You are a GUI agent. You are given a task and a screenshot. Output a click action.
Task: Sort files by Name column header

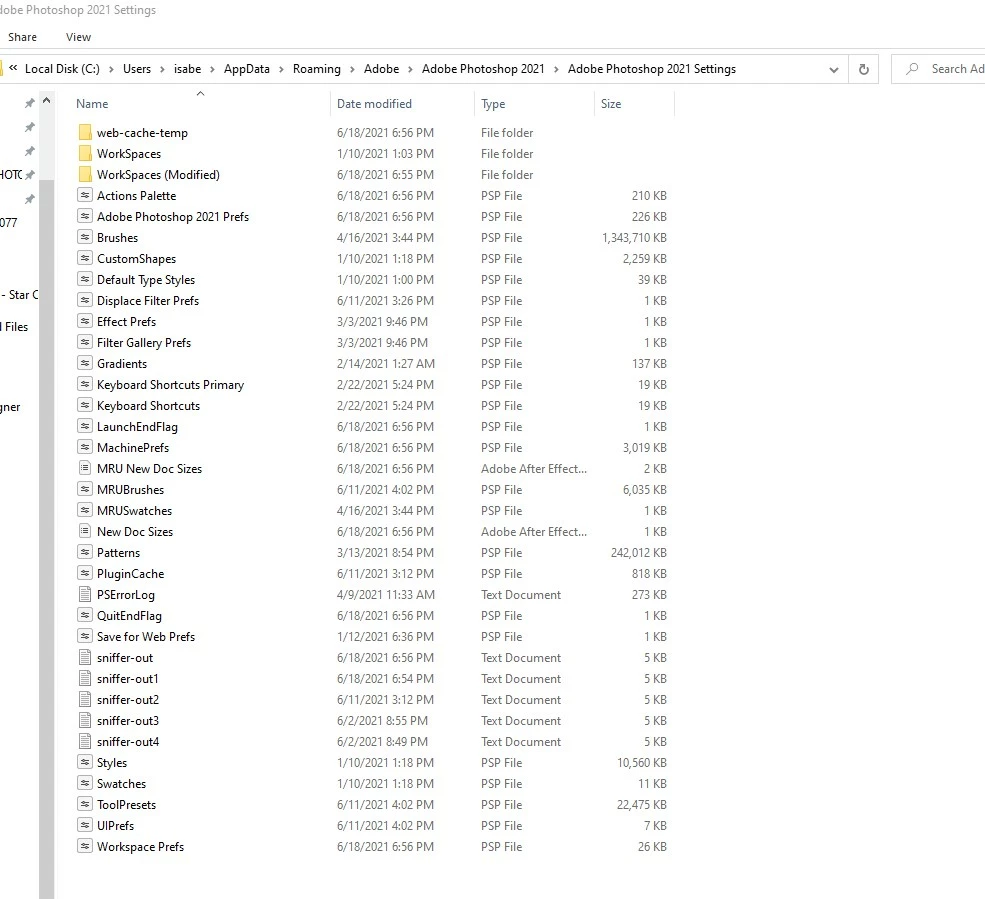click(201, 104)
